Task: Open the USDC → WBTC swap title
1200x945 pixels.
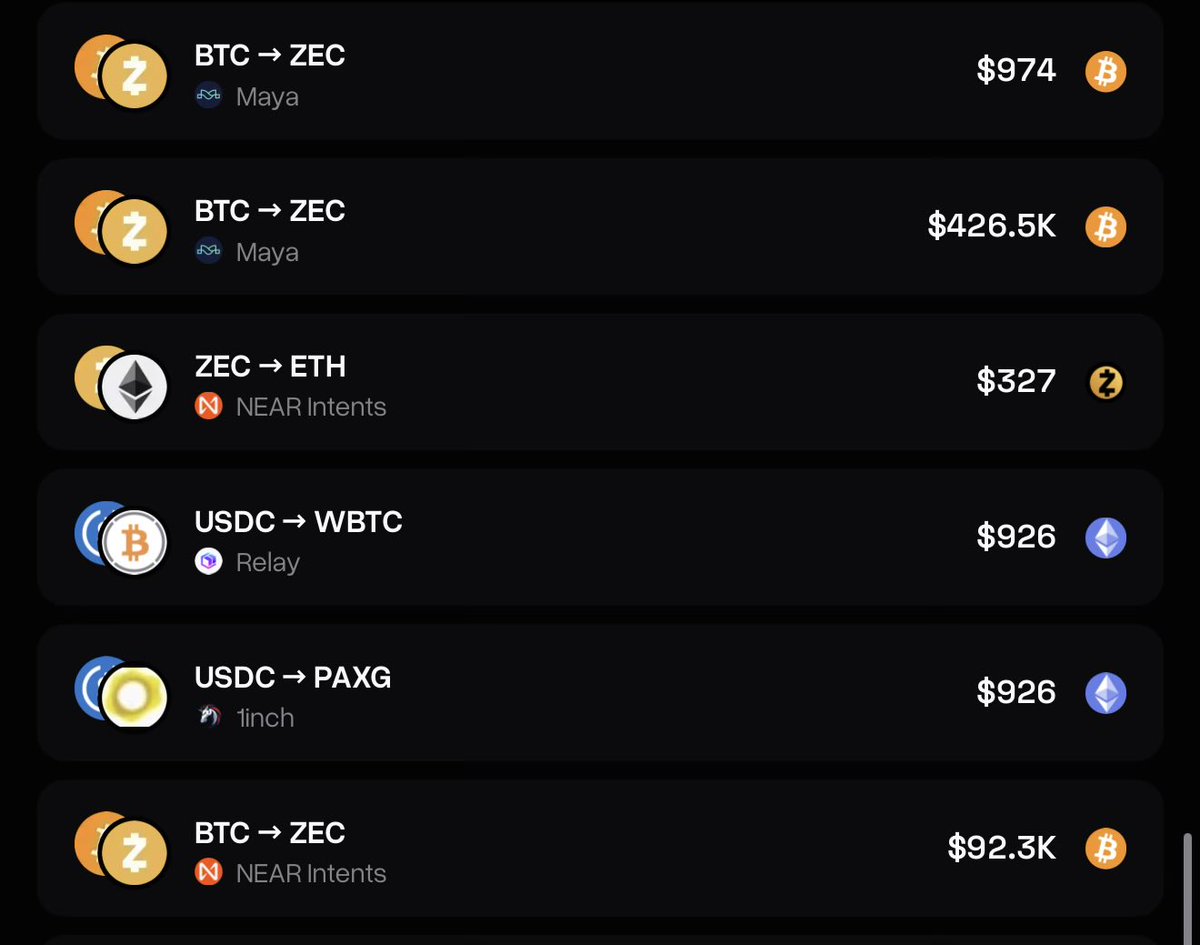Action: tap(298, 522)
